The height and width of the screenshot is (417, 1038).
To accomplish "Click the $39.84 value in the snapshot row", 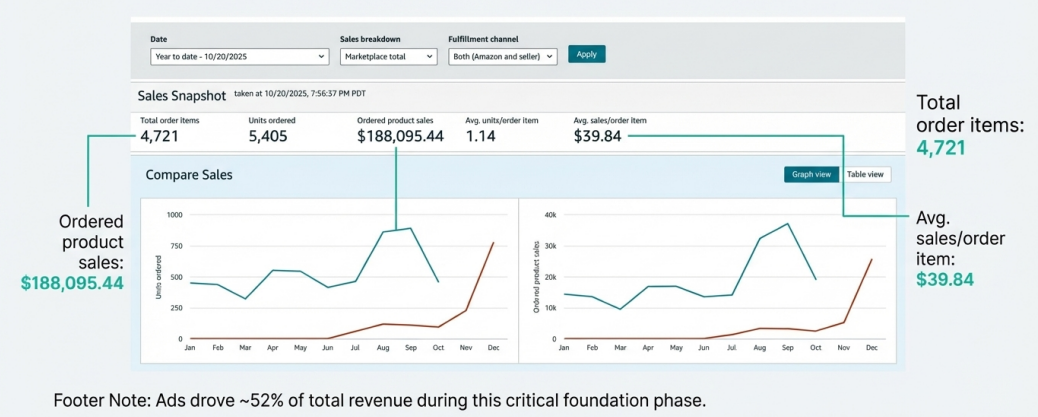I will [x=597, y=136].
